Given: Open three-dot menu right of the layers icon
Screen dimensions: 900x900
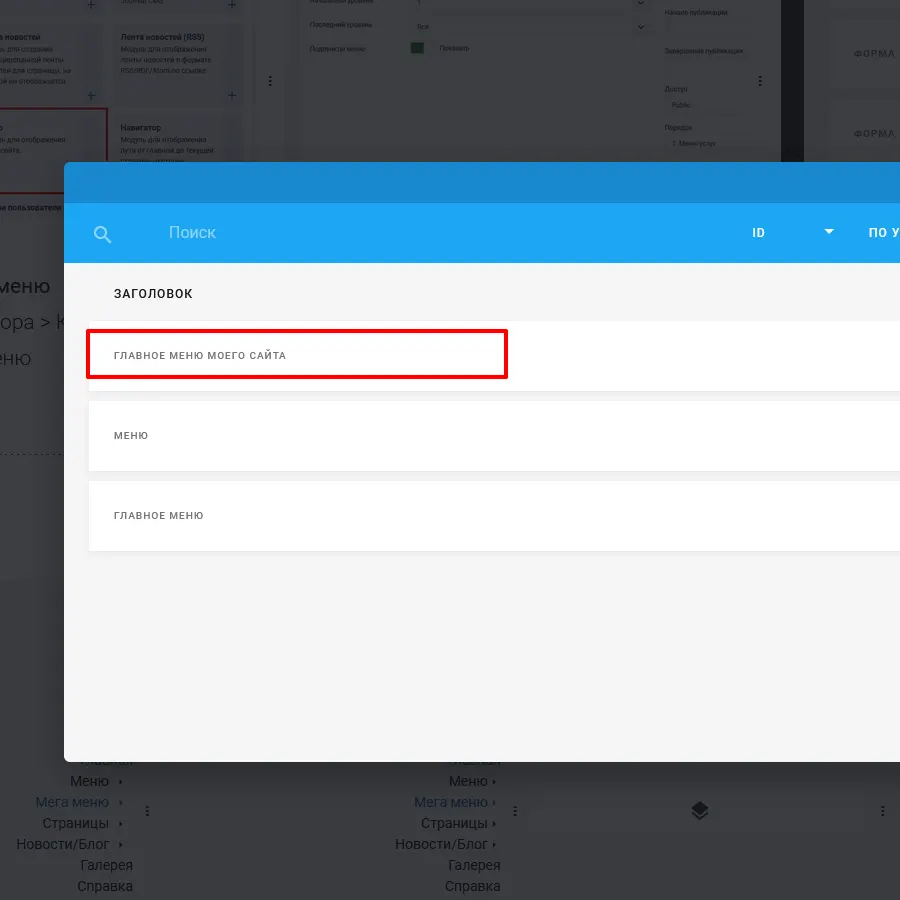Looking at the screenshot, I should pos(883,811).
